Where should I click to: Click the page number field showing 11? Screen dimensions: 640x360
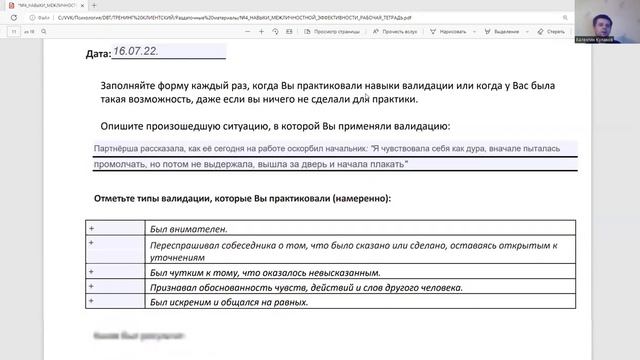13,31
